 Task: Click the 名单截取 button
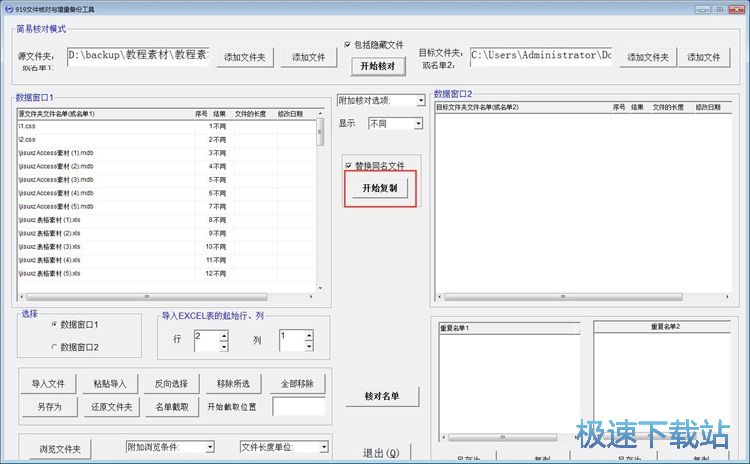click(172, 407)
